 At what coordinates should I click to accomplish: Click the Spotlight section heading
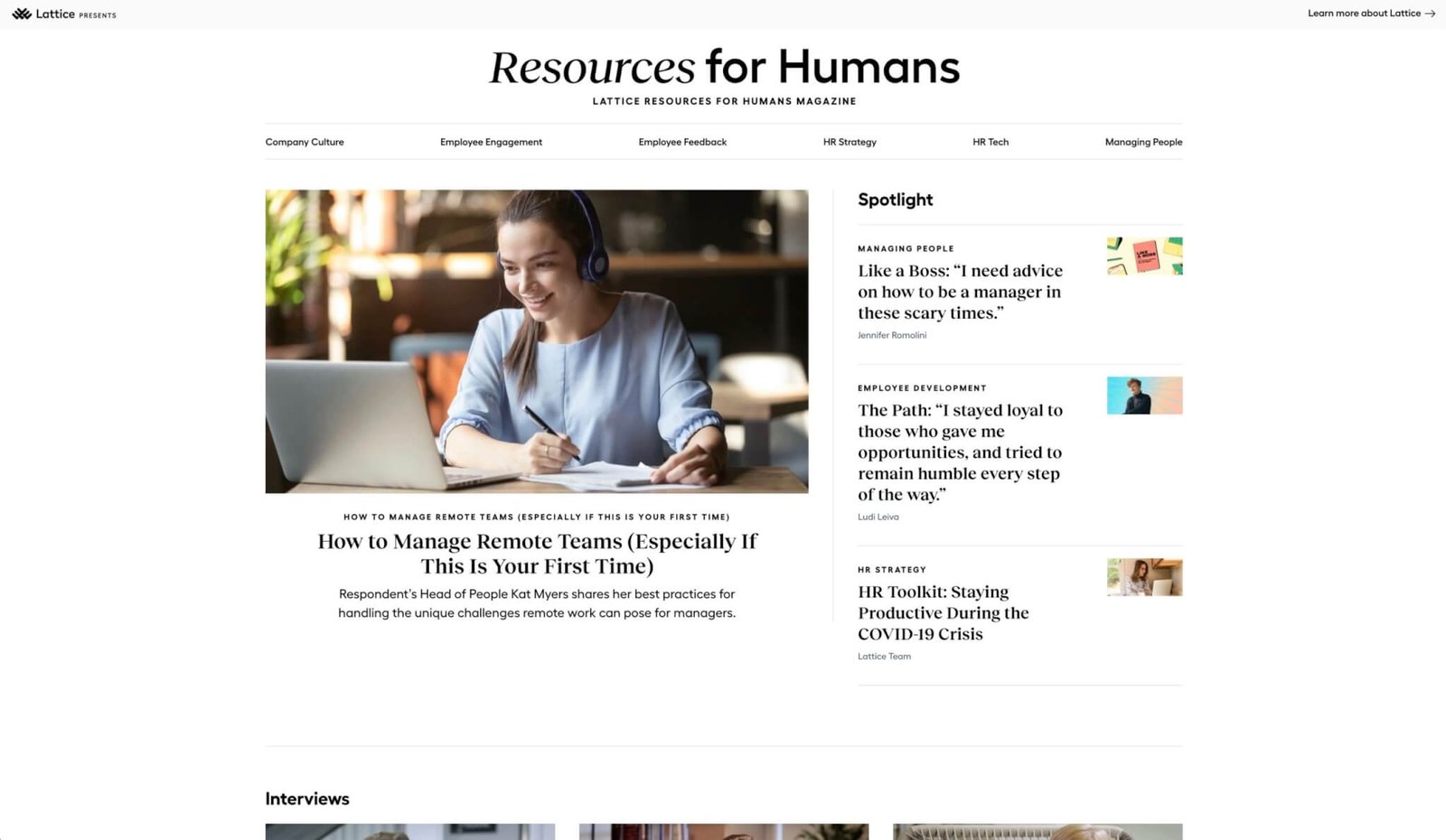(x=895, y=200)
